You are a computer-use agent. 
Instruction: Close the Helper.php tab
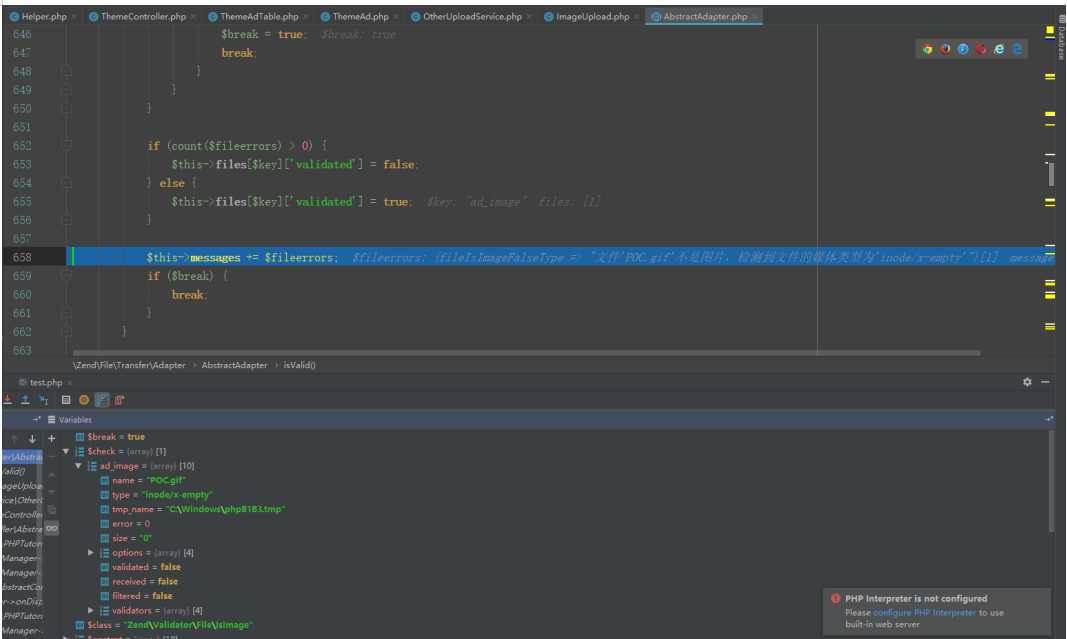coord(73,16)
